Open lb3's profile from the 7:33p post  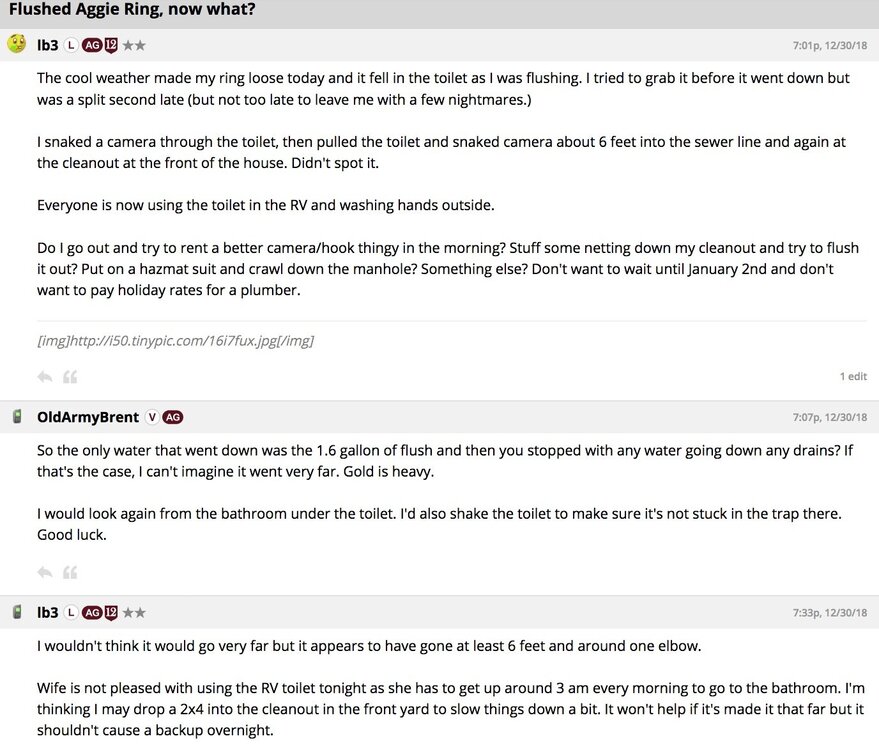(48, 612)
